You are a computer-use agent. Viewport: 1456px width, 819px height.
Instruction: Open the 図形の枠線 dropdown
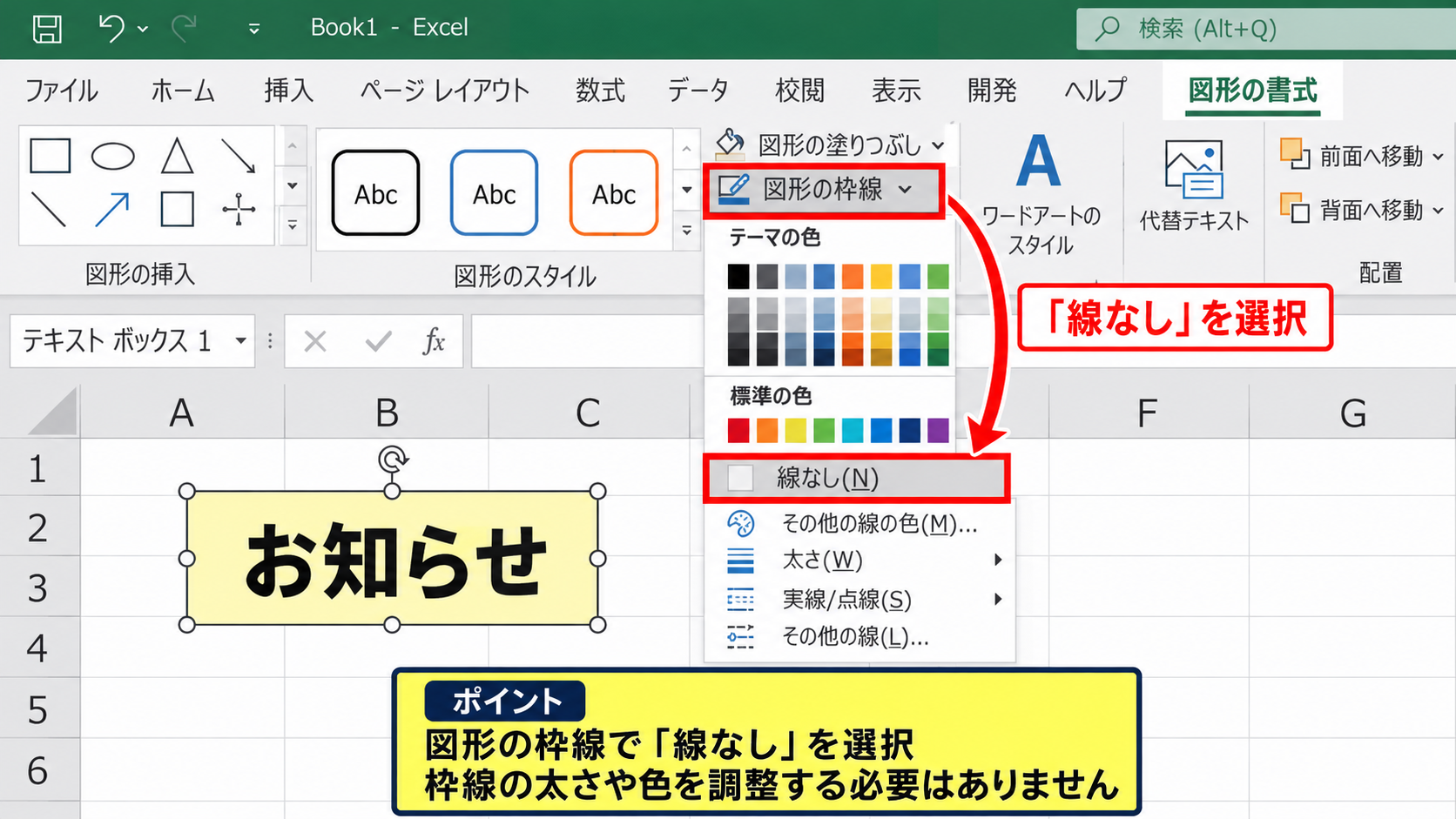(823, 189)
